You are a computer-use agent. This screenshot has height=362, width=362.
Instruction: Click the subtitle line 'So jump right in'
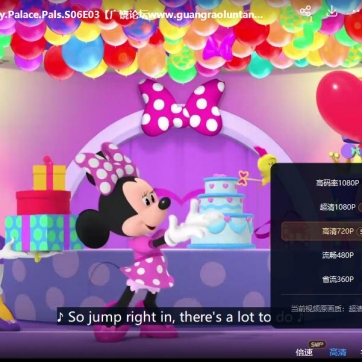coord(180,317)
